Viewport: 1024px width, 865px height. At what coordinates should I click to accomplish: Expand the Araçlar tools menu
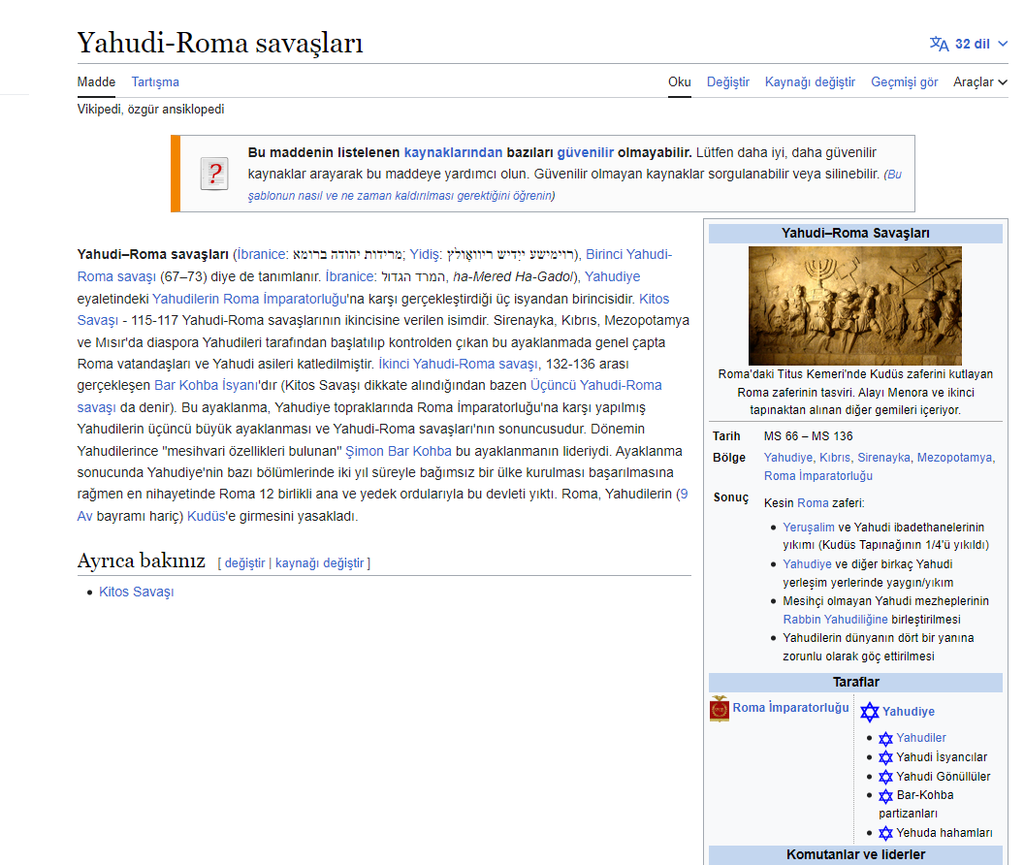(980, 82)
